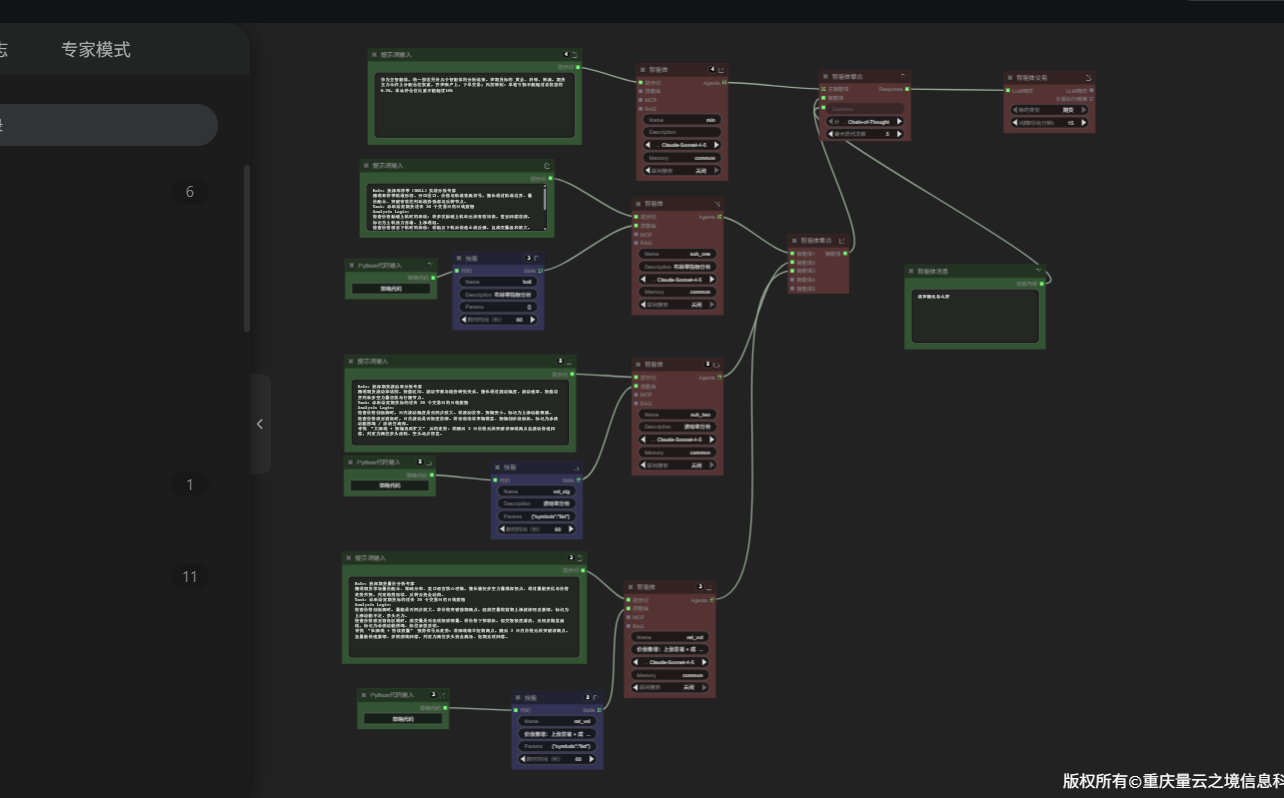Click the collapse dot on 智能体交易 node header
This screenshot has width=1284, height=798.
(x=1010, y=76)
